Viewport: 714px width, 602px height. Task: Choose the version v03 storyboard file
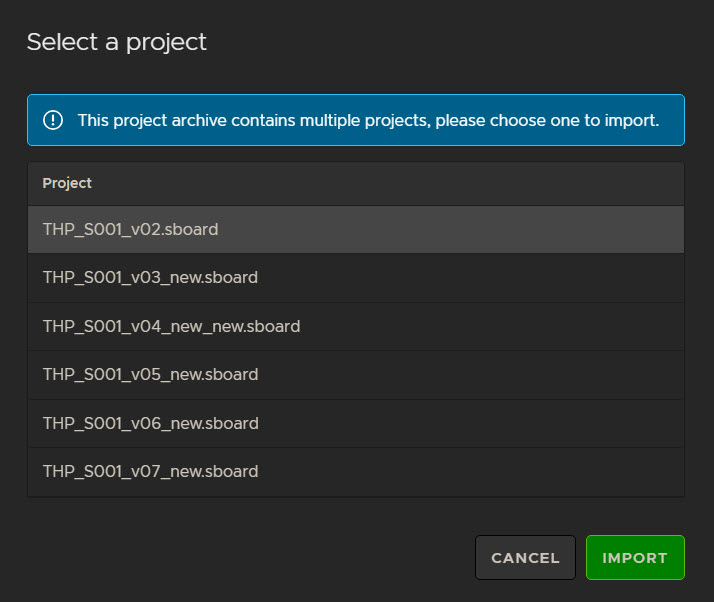[150, 277]
